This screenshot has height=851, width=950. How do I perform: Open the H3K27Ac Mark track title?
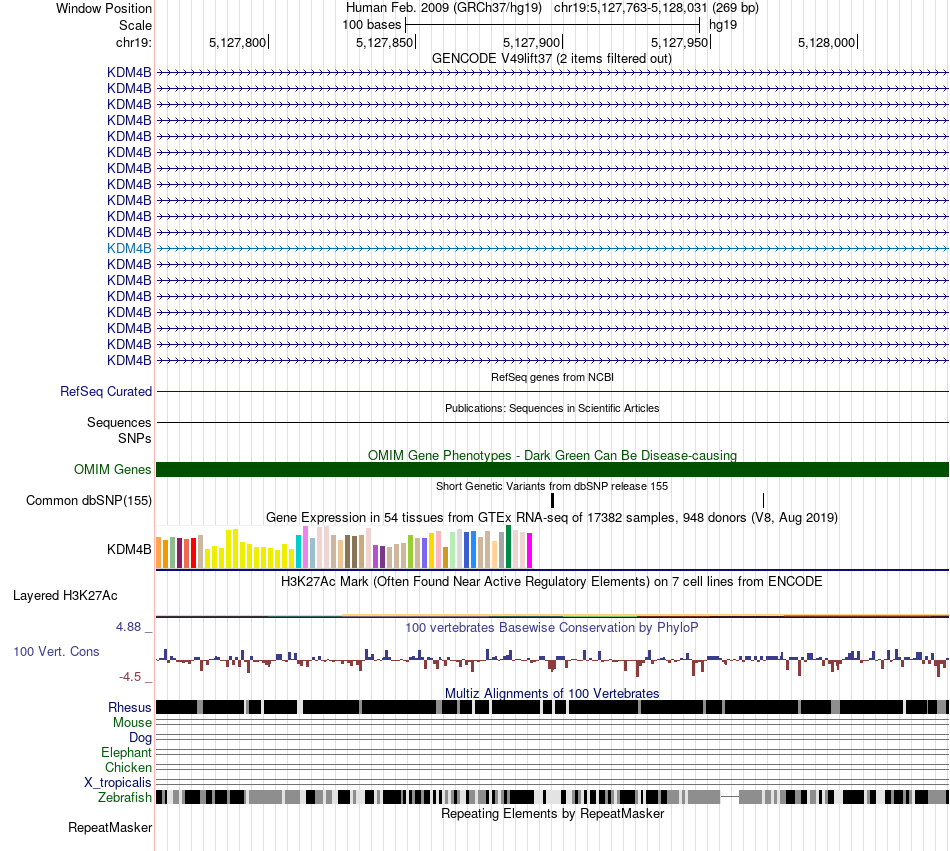(551, 582)
